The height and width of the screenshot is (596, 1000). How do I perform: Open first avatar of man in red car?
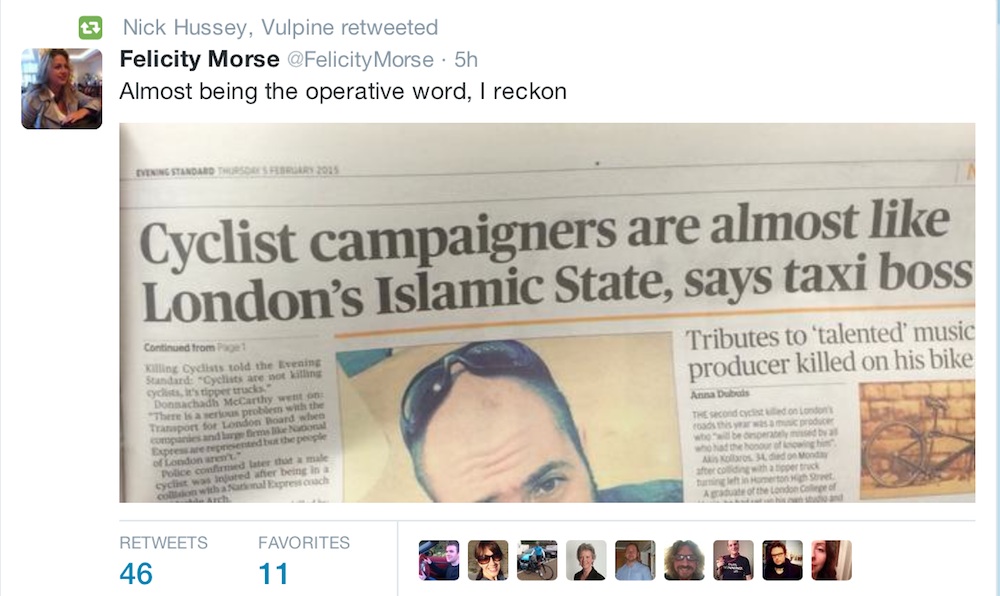pyautogui.click(x=439, y=560)
